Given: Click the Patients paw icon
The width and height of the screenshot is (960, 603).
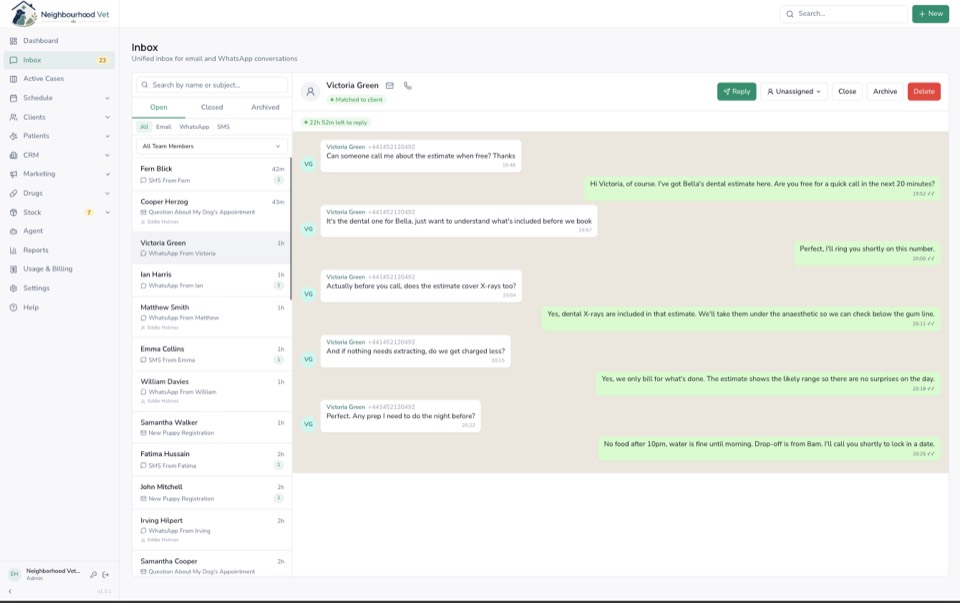Looking at the screenshot, I should 13,136.
